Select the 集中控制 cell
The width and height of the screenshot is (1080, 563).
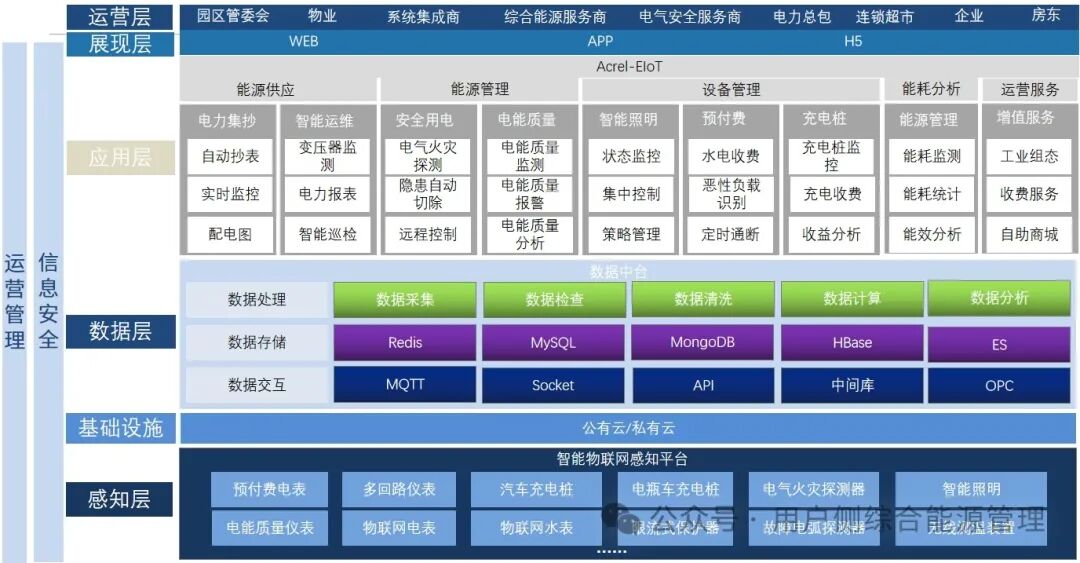point(632,194)
